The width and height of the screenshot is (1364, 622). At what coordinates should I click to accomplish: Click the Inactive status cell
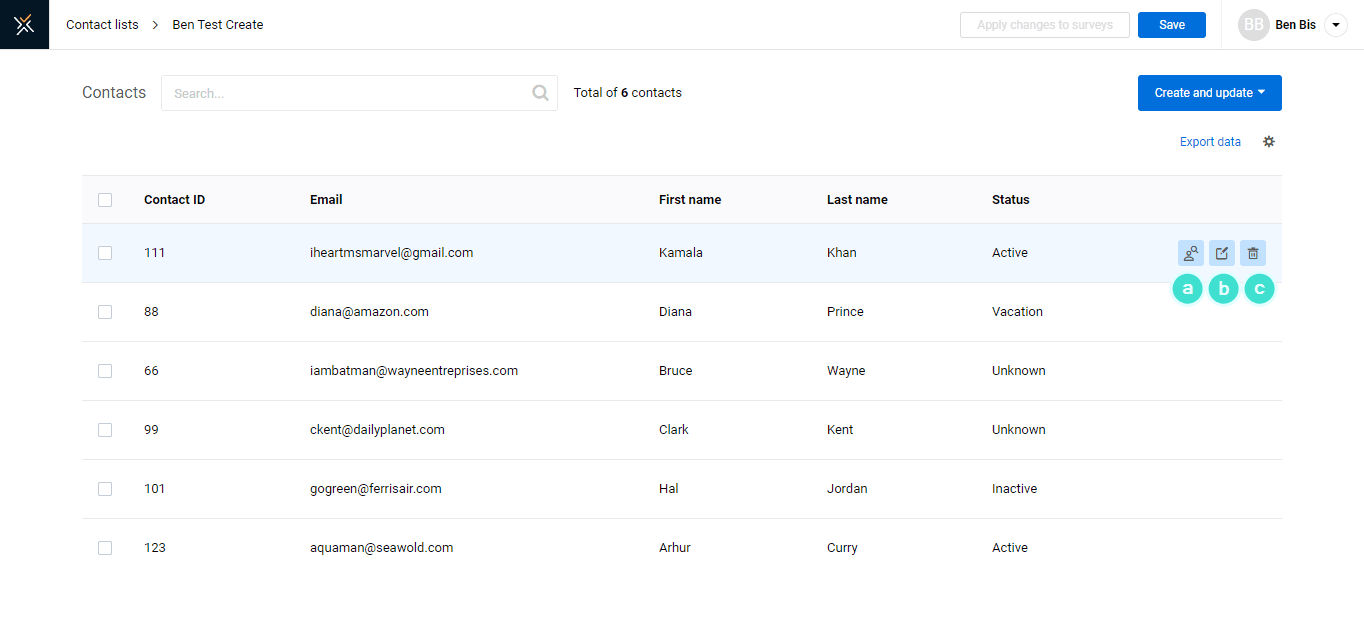pos(1014,489)
